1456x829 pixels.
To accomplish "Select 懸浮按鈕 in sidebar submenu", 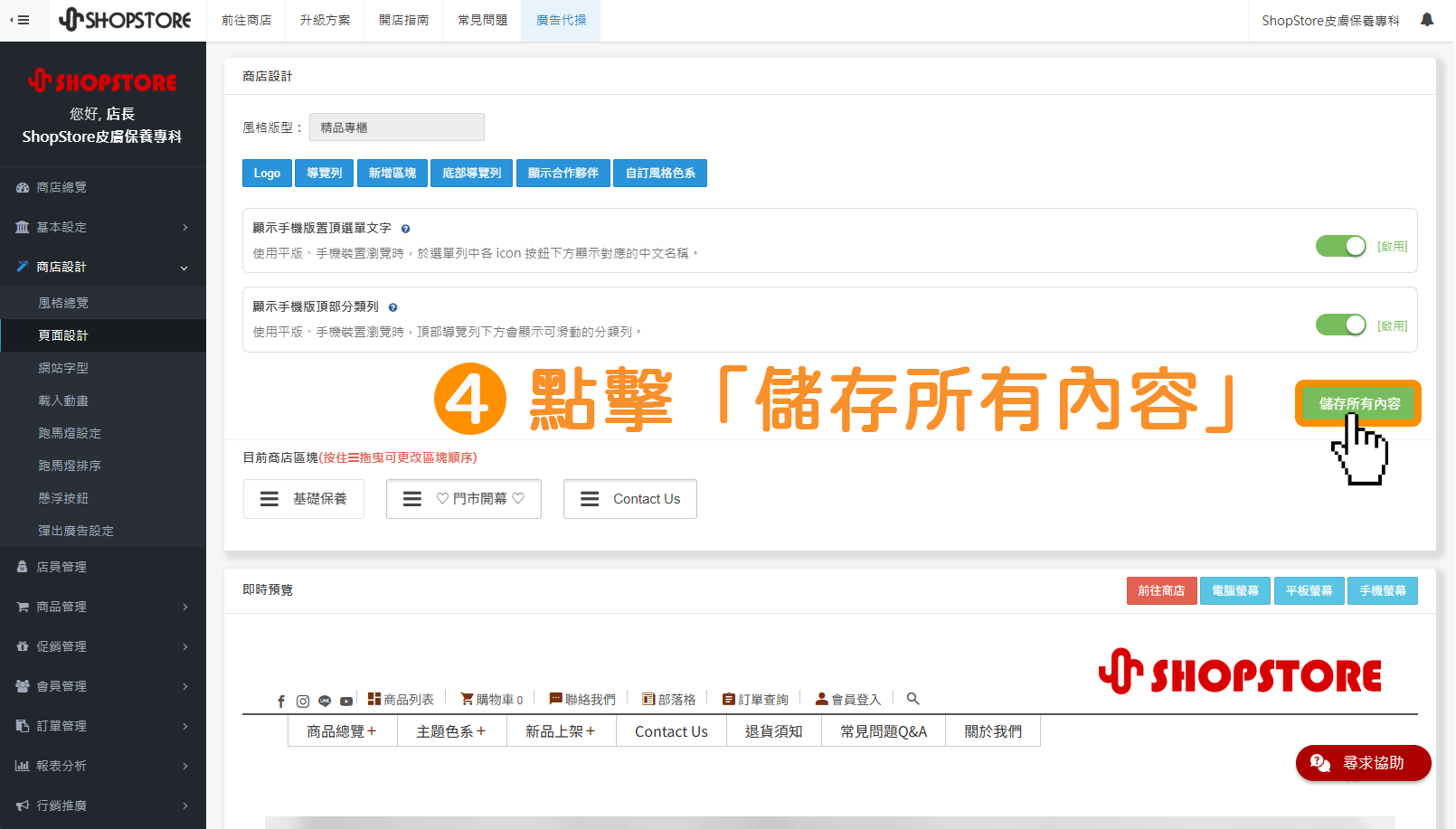I will 103,498.
